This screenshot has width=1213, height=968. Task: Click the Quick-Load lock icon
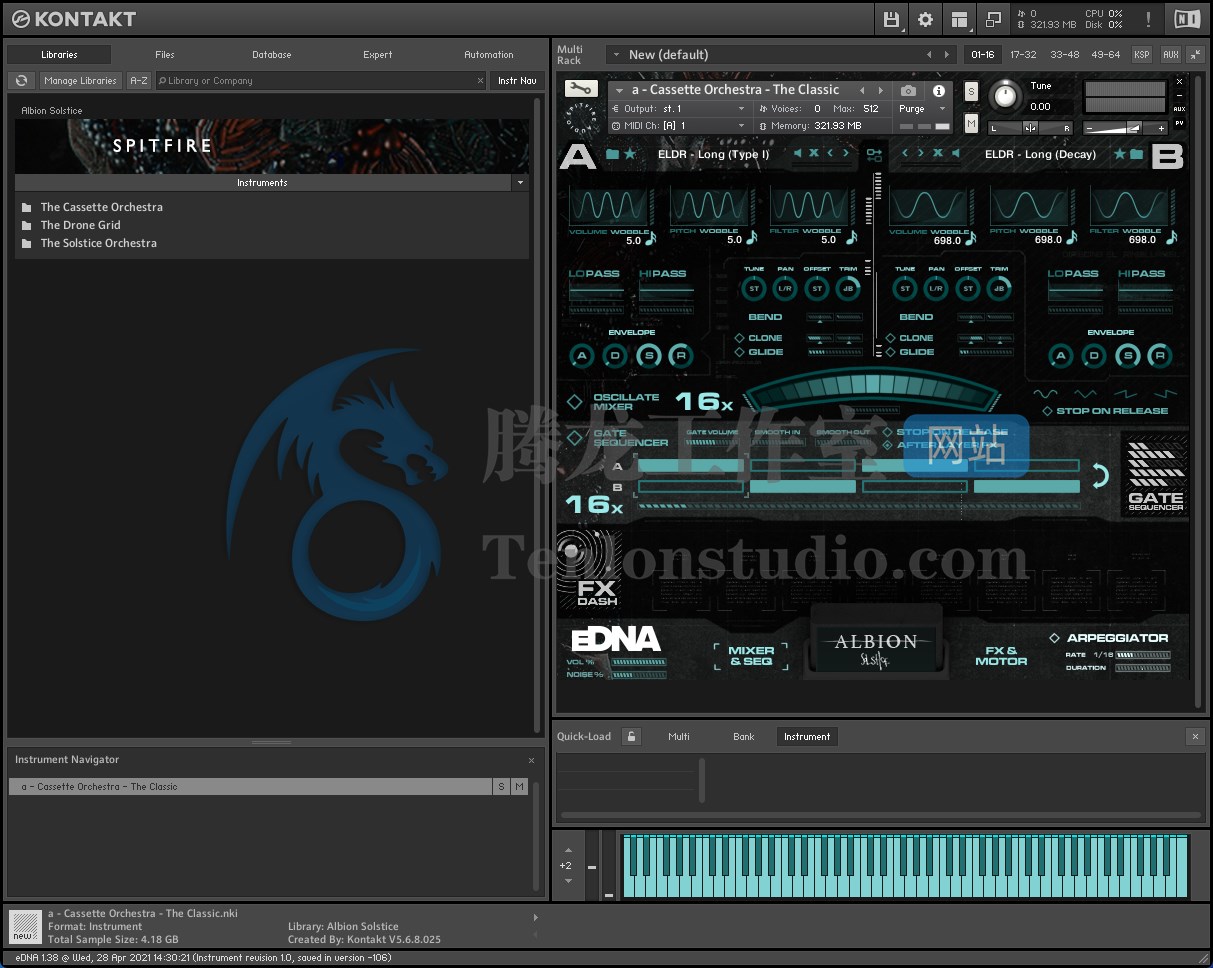click(631, 736)
